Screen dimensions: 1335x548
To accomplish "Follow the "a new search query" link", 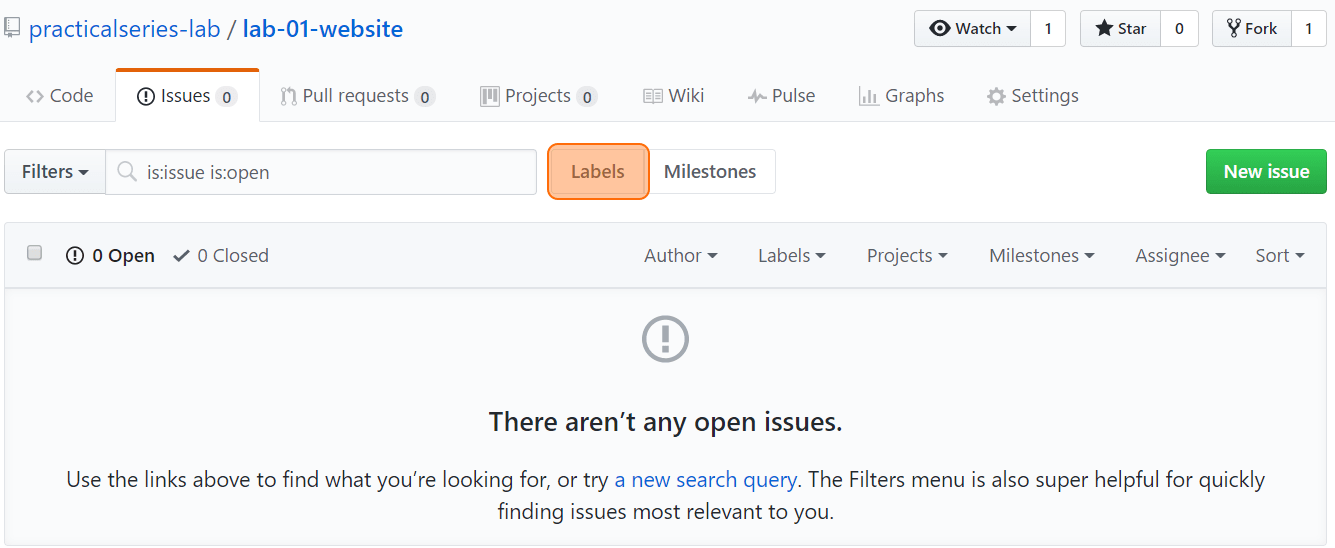I will coord(705,480).
